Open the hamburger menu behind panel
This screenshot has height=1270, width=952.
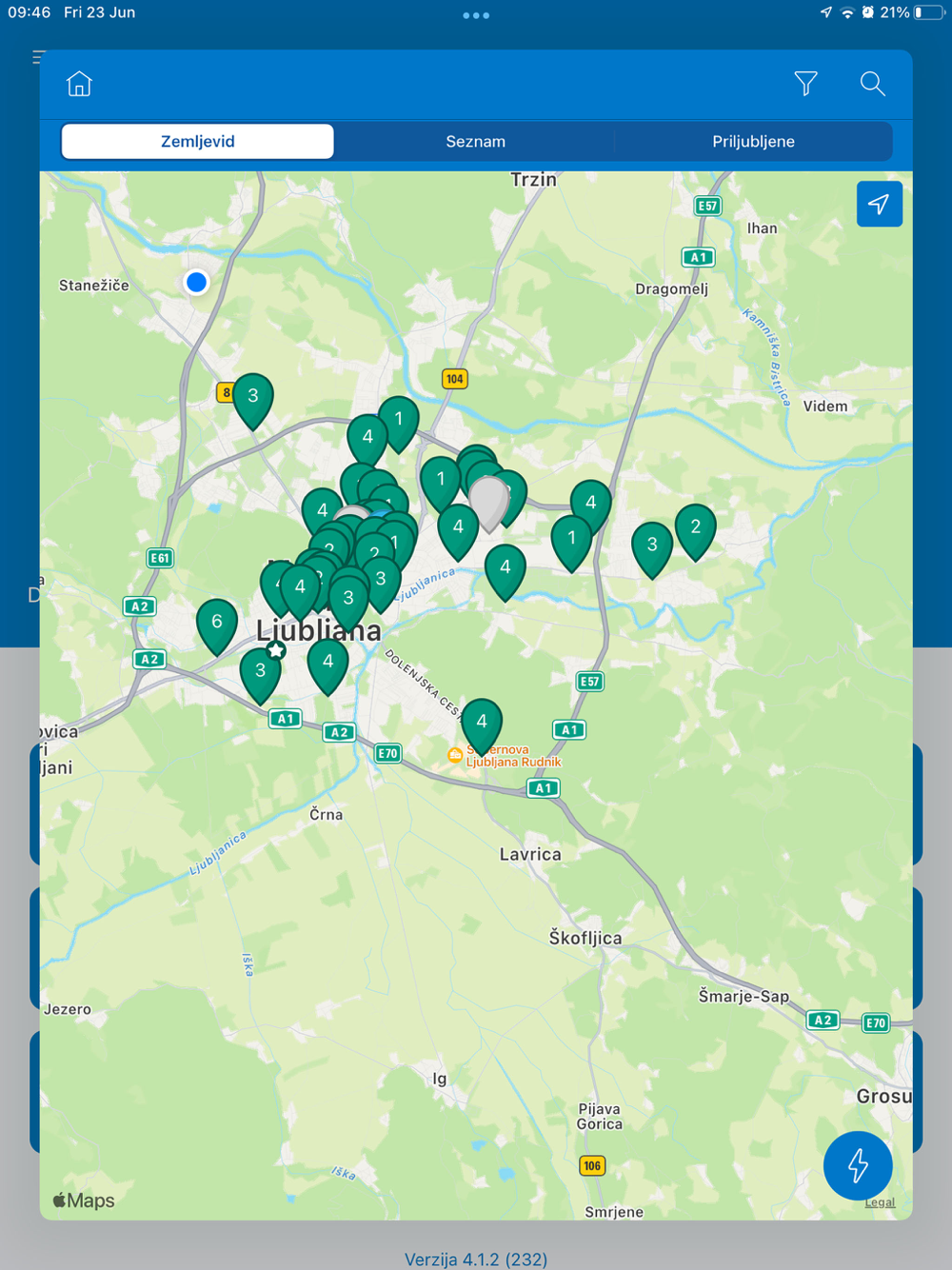[37, 57]
